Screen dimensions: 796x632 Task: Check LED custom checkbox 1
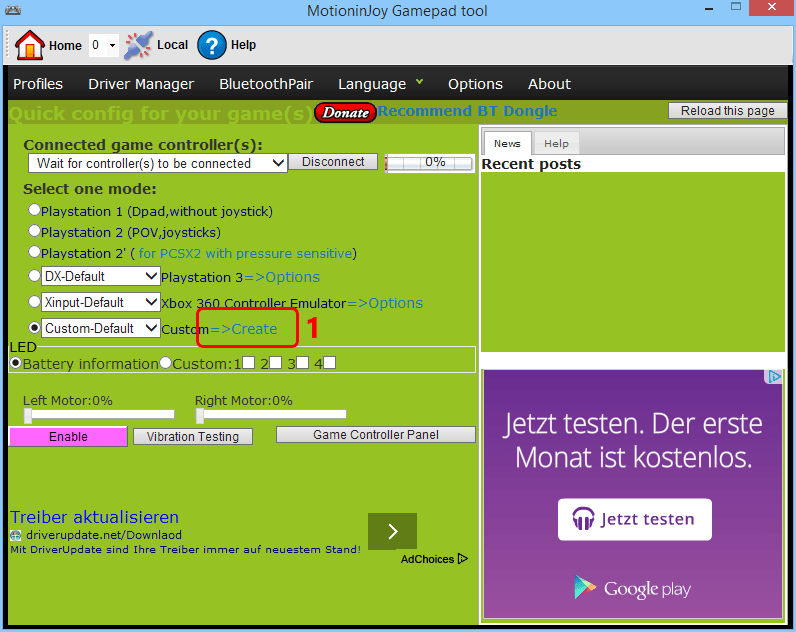[x=249, y=362]
